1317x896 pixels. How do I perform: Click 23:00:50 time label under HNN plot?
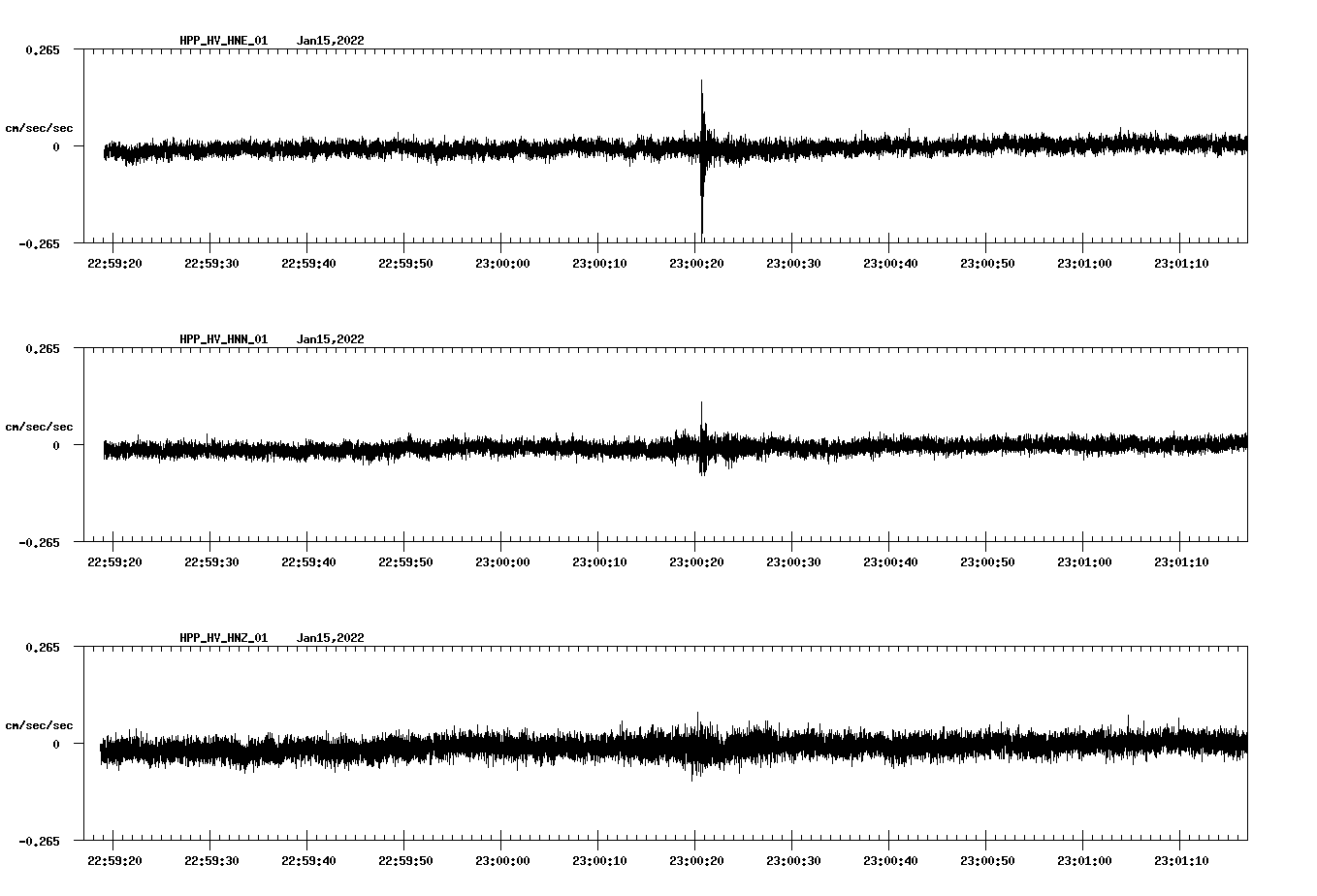[x=987, y=562]
